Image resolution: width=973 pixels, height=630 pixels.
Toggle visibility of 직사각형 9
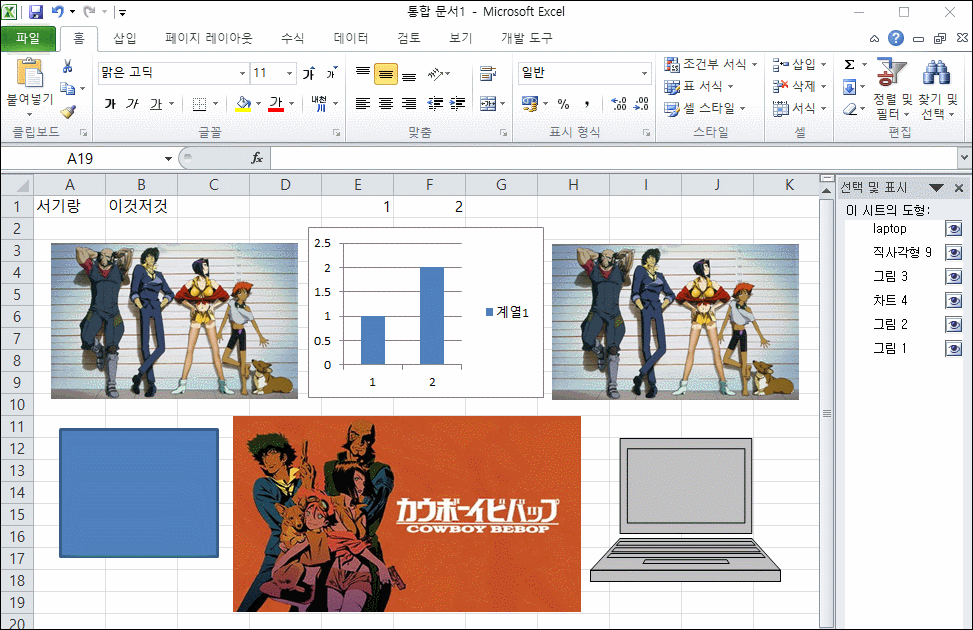point(953,253)
